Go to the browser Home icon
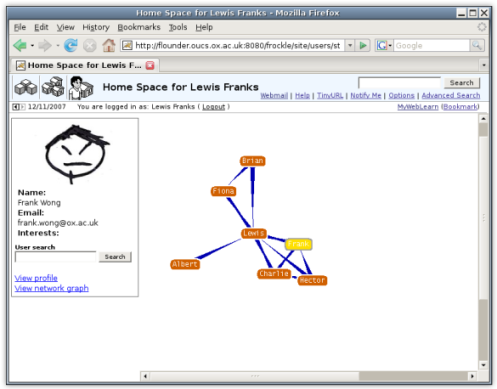Image resolution: width=497 pixels, height=389 pixels. coord(109,45)
